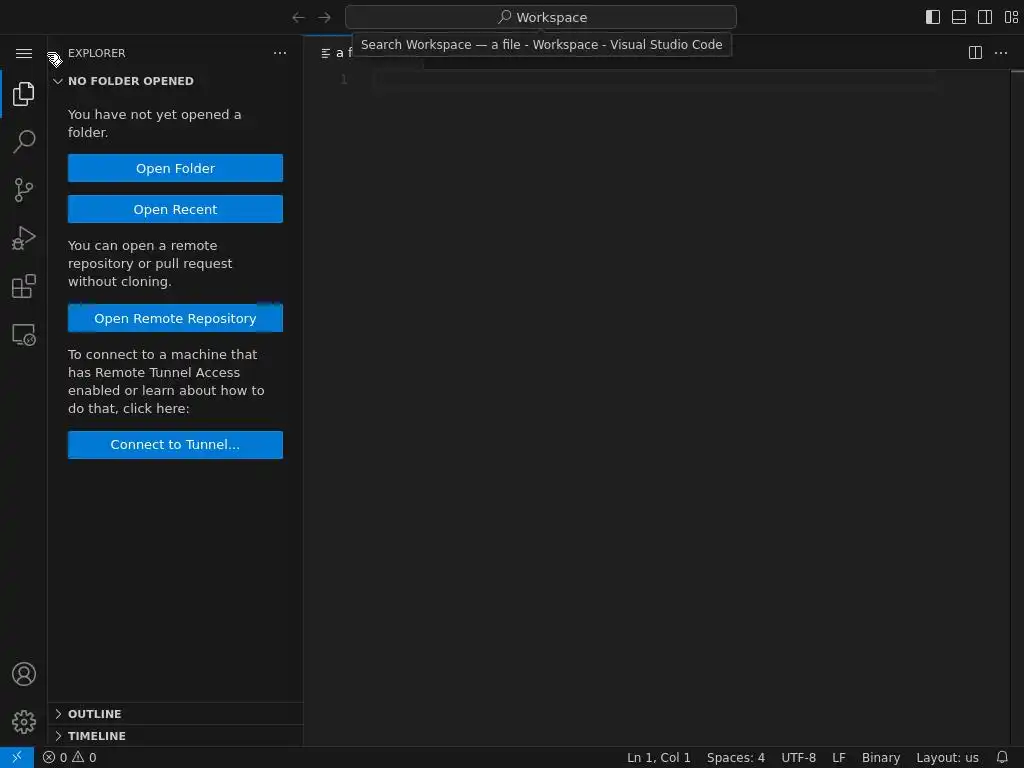Toggle the primary side bar

pos(933,18)
